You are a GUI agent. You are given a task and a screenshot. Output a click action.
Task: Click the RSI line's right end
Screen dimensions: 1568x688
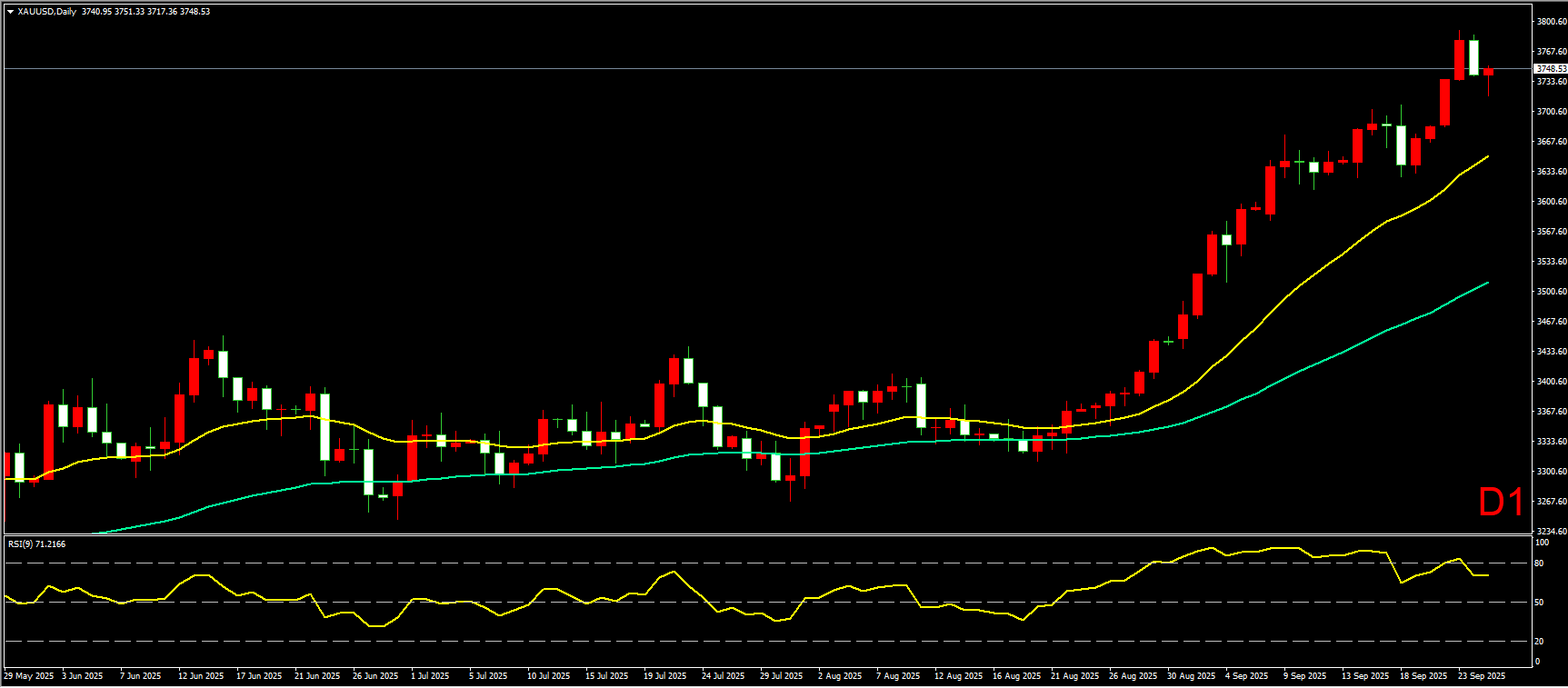coord(1487,575)
